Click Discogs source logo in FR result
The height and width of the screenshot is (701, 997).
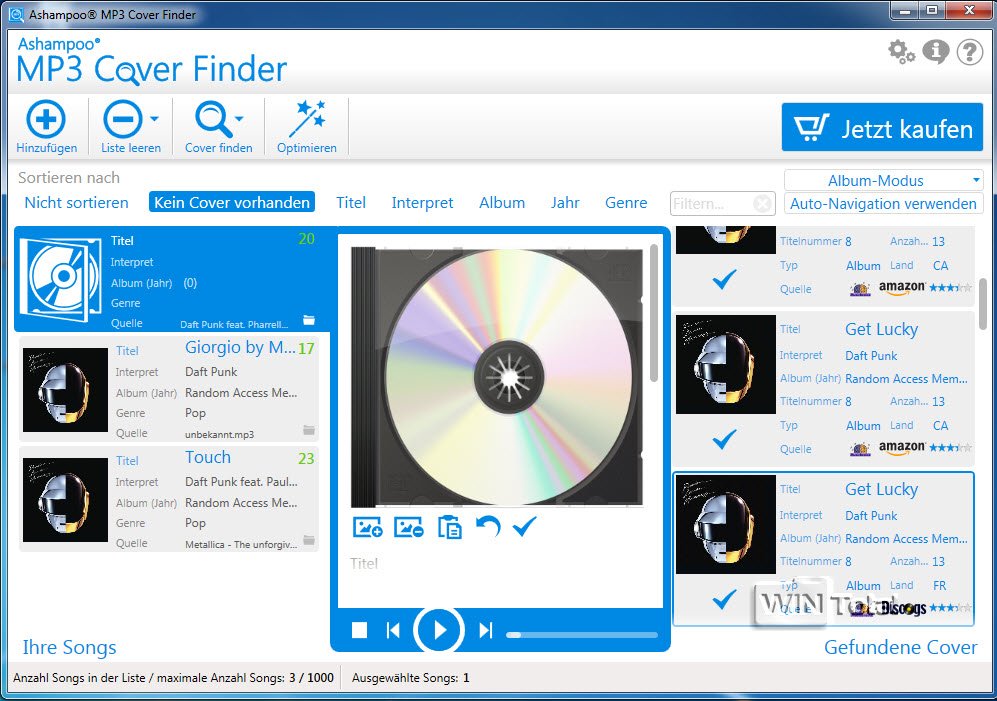click(x=903, y=608)
